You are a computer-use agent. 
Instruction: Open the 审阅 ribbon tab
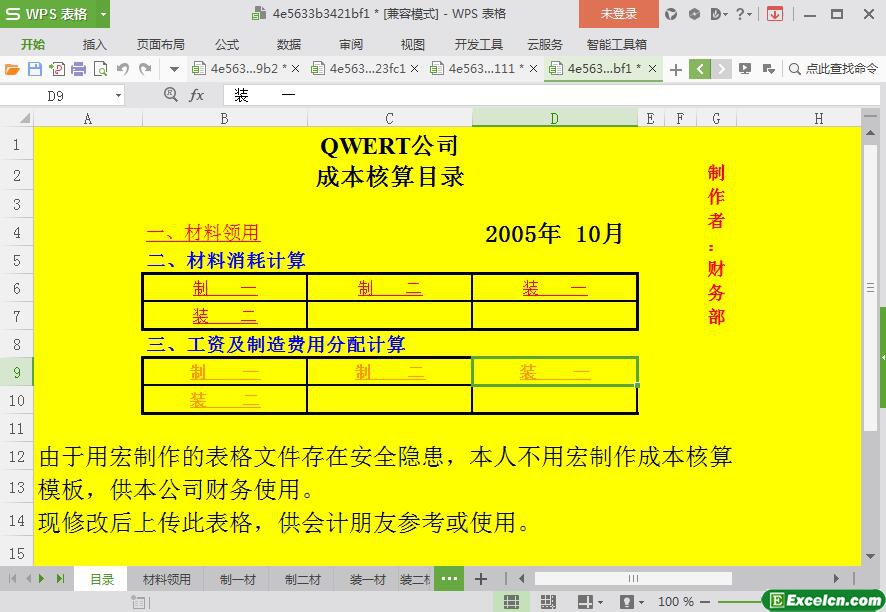coord(351,45)
